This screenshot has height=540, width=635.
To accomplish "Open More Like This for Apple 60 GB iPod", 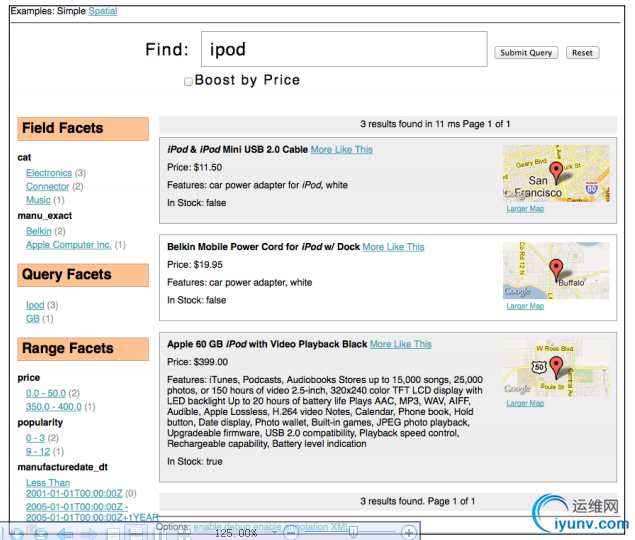I will (x=401, y=344).
